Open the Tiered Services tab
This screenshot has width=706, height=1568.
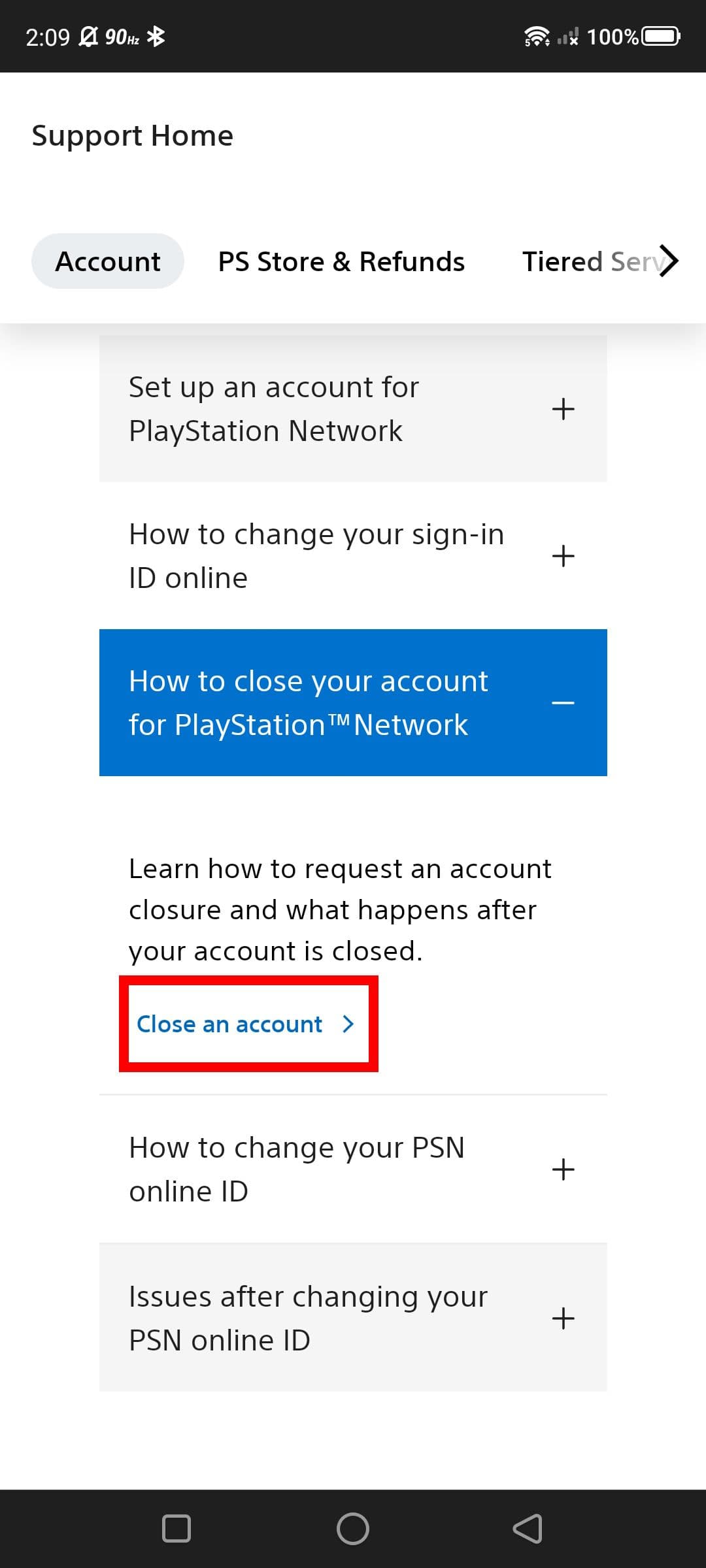click(592, 261)
